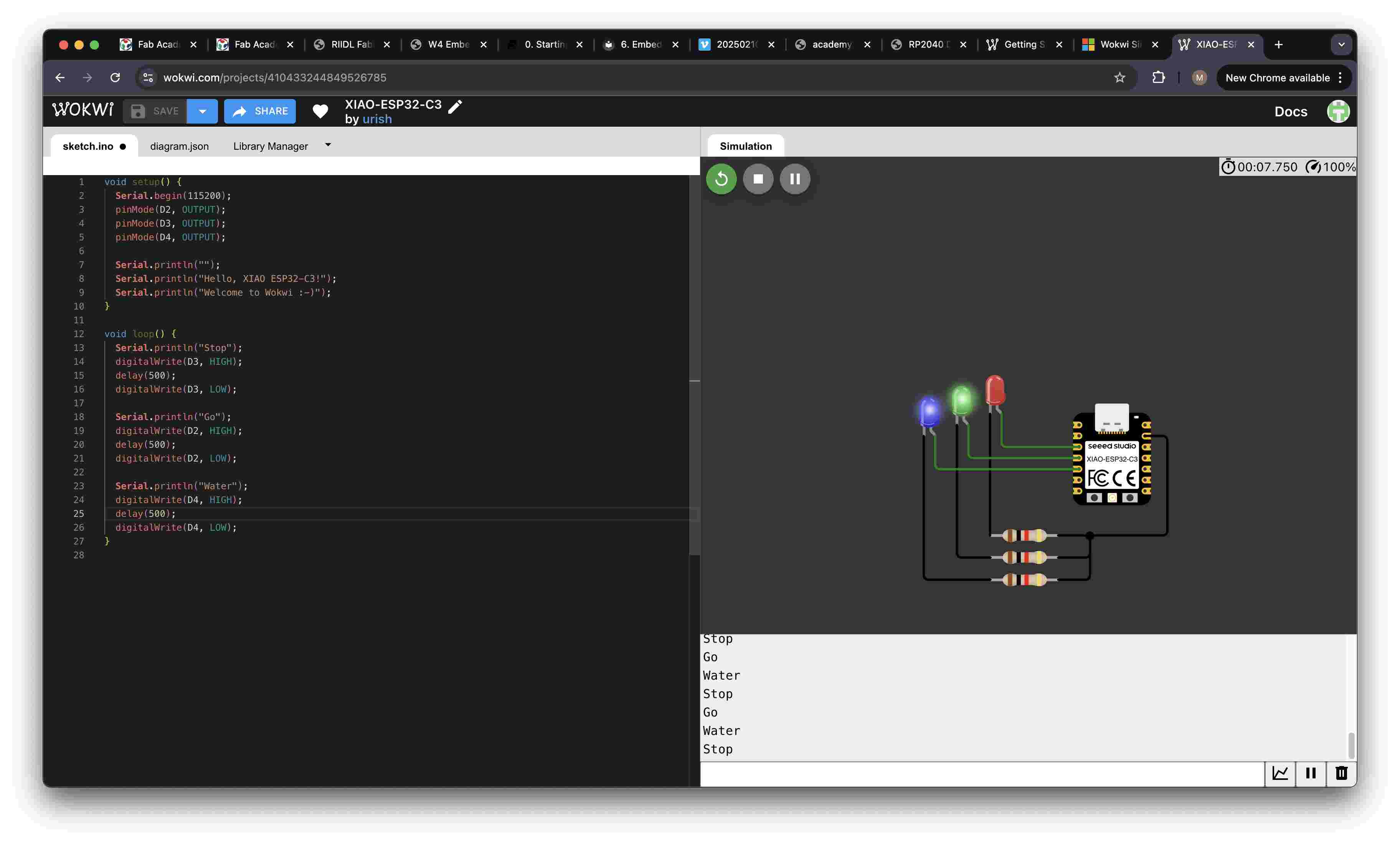Screen dimensions: 1400x844
Task: Click the Wokwi logo
Action: (83, 110)
